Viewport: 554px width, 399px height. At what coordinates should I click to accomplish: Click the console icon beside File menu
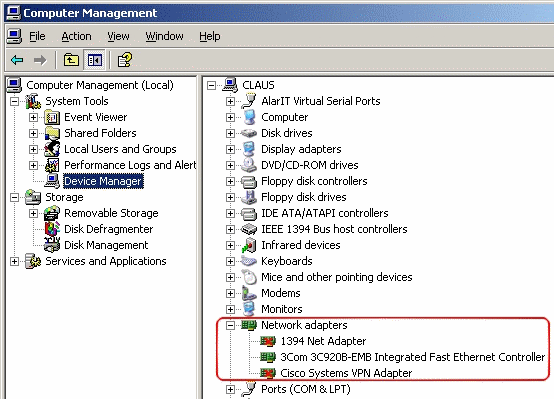click(x=14, y=36)
